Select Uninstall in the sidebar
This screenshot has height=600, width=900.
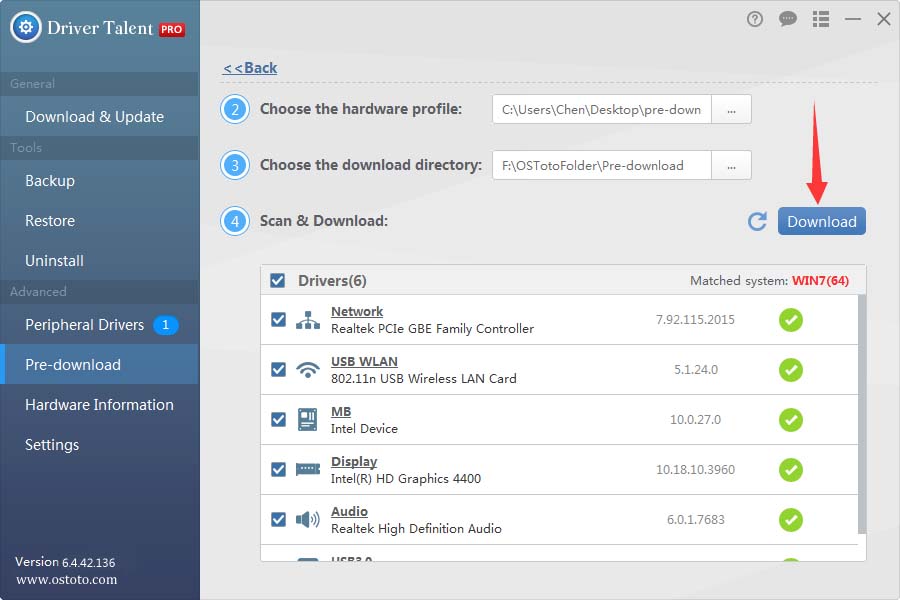pyautogui.click(x=100, y=261)
